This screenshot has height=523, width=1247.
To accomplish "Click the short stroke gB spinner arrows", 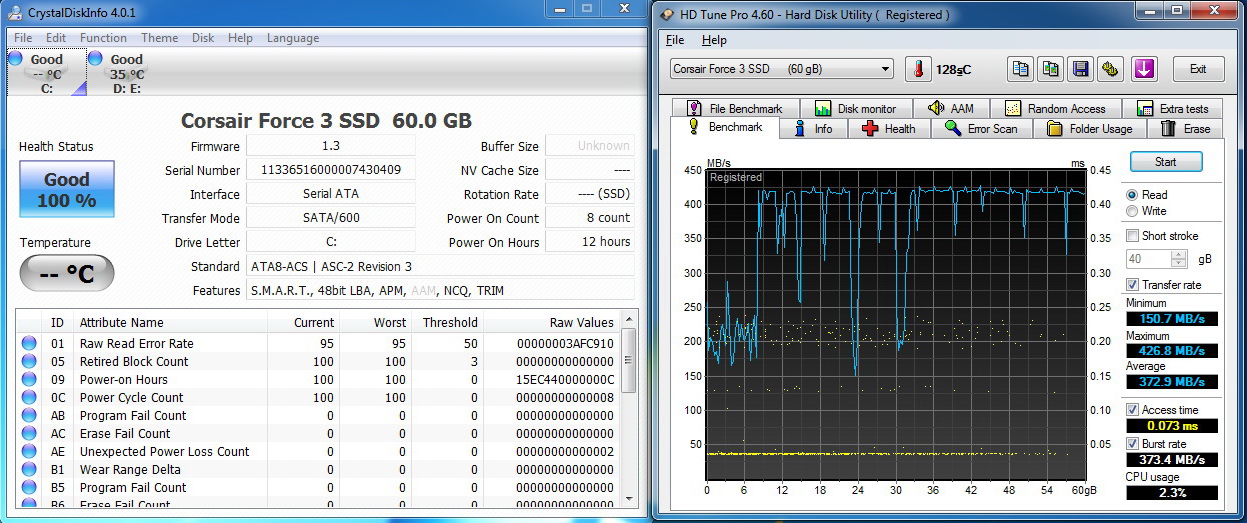I will (1179, 259).
